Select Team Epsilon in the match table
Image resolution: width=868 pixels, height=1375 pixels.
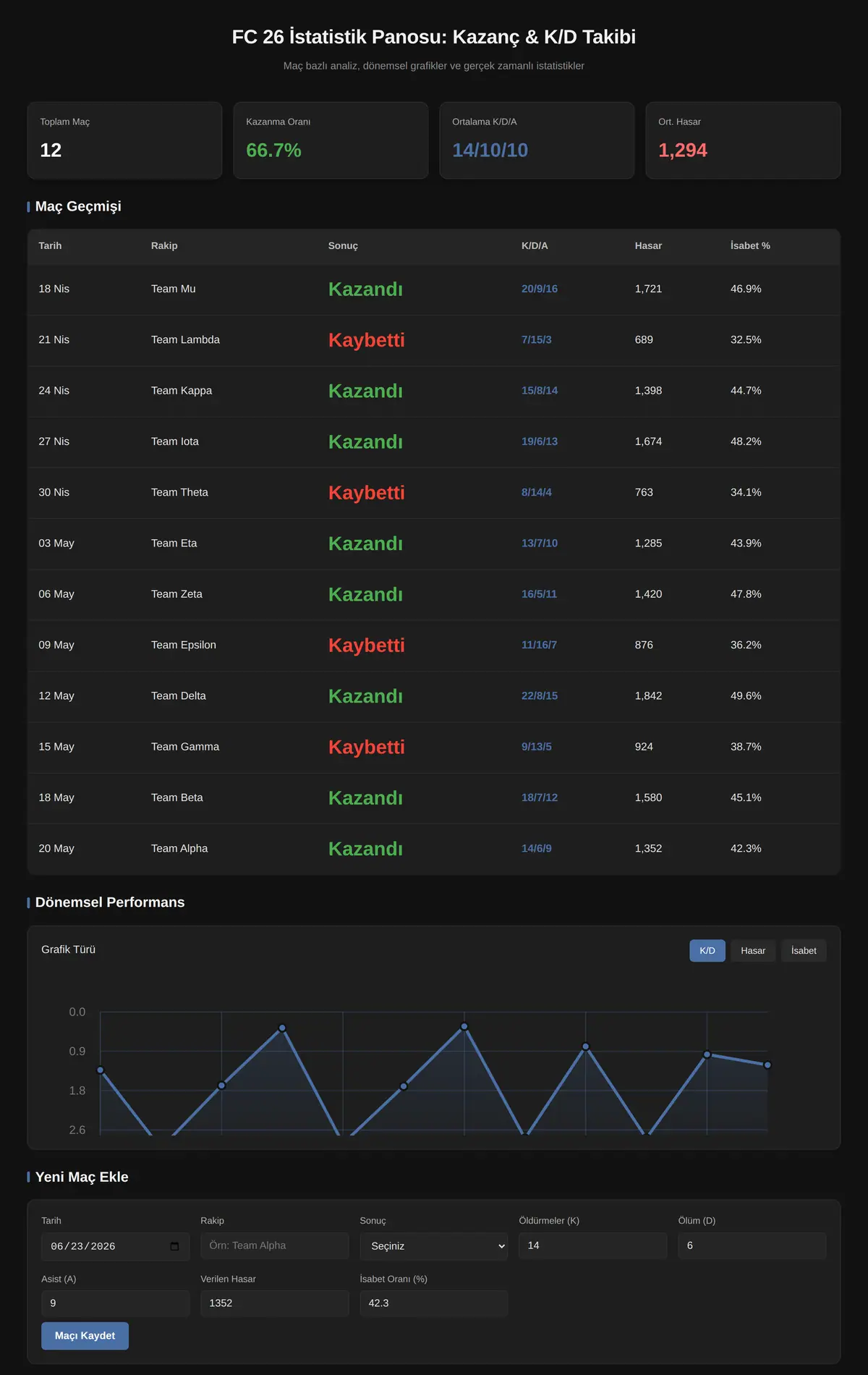(184, 645)
